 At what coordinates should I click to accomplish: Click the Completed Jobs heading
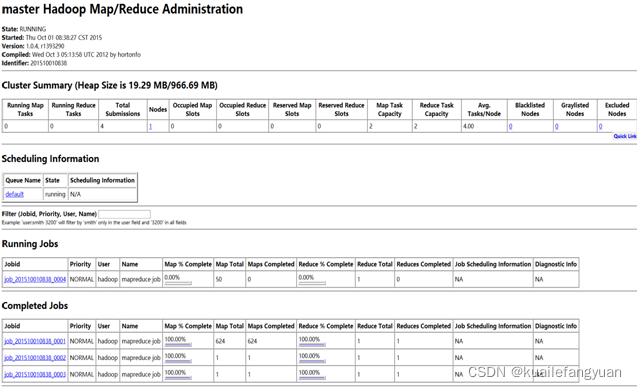point(35,306)
